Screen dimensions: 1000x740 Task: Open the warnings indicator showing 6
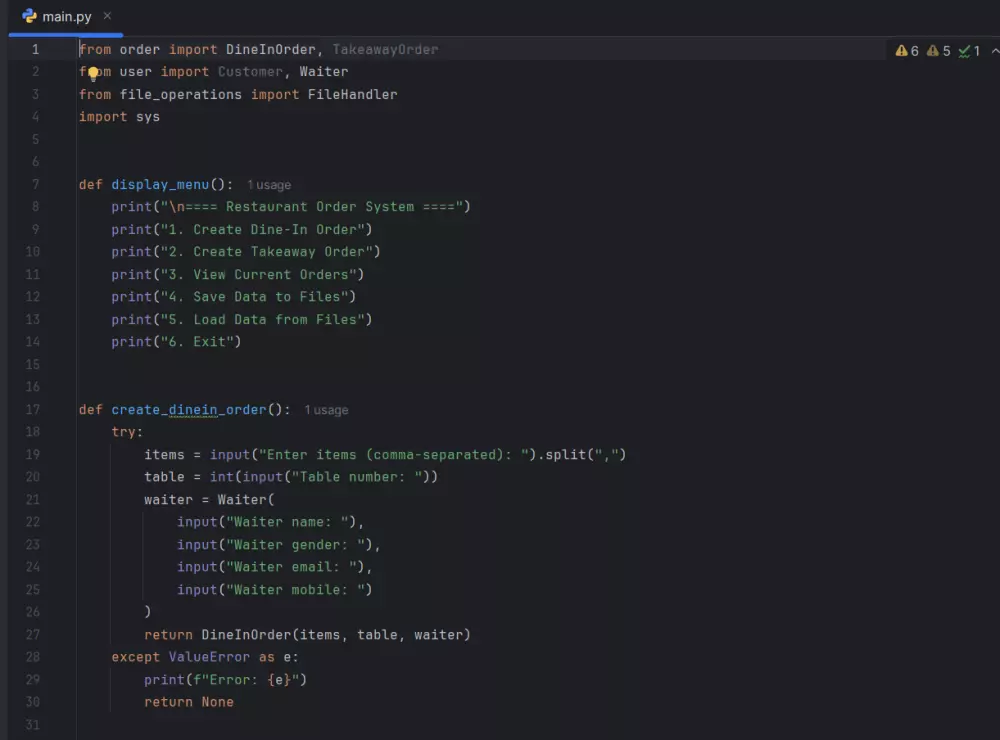tap(907, 51)
